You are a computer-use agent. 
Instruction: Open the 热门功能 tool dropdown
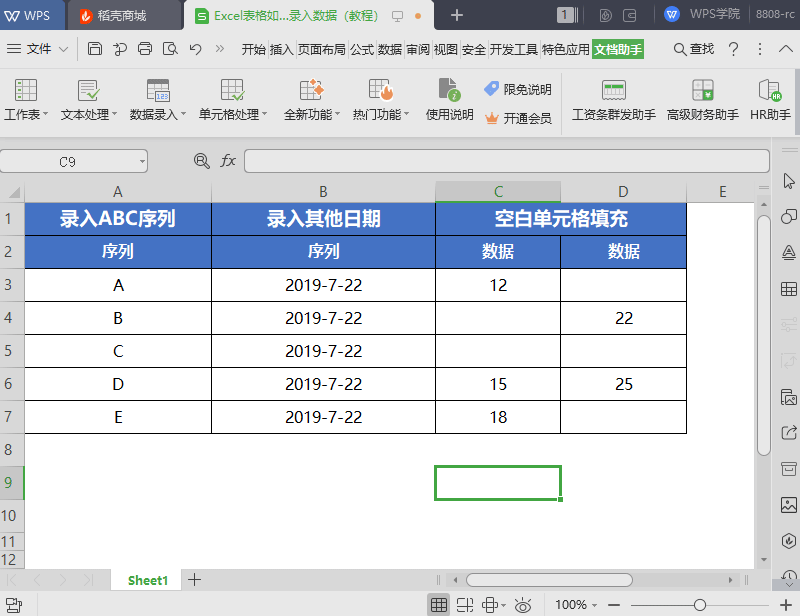pyautogui.click(x=381, y=101)
